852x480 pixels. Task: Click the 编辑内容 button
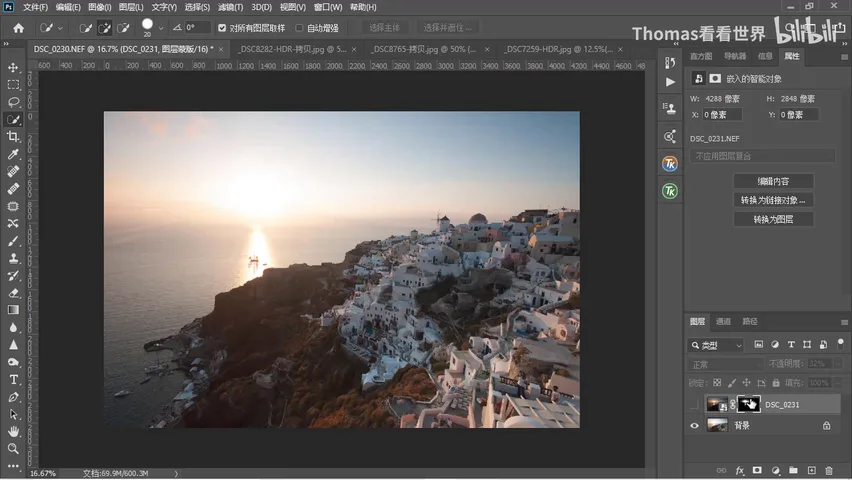click(x=773, y=181)
